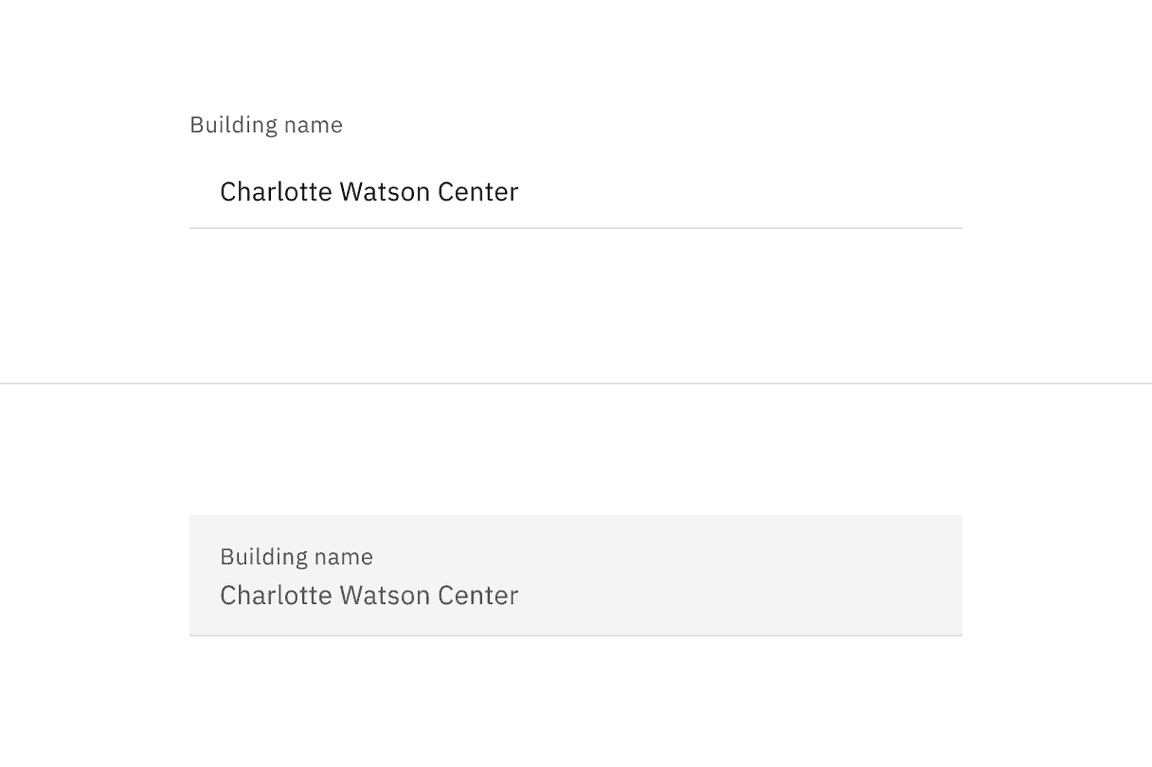Click the divider line between the two inputs

click(x=576, y=383)
